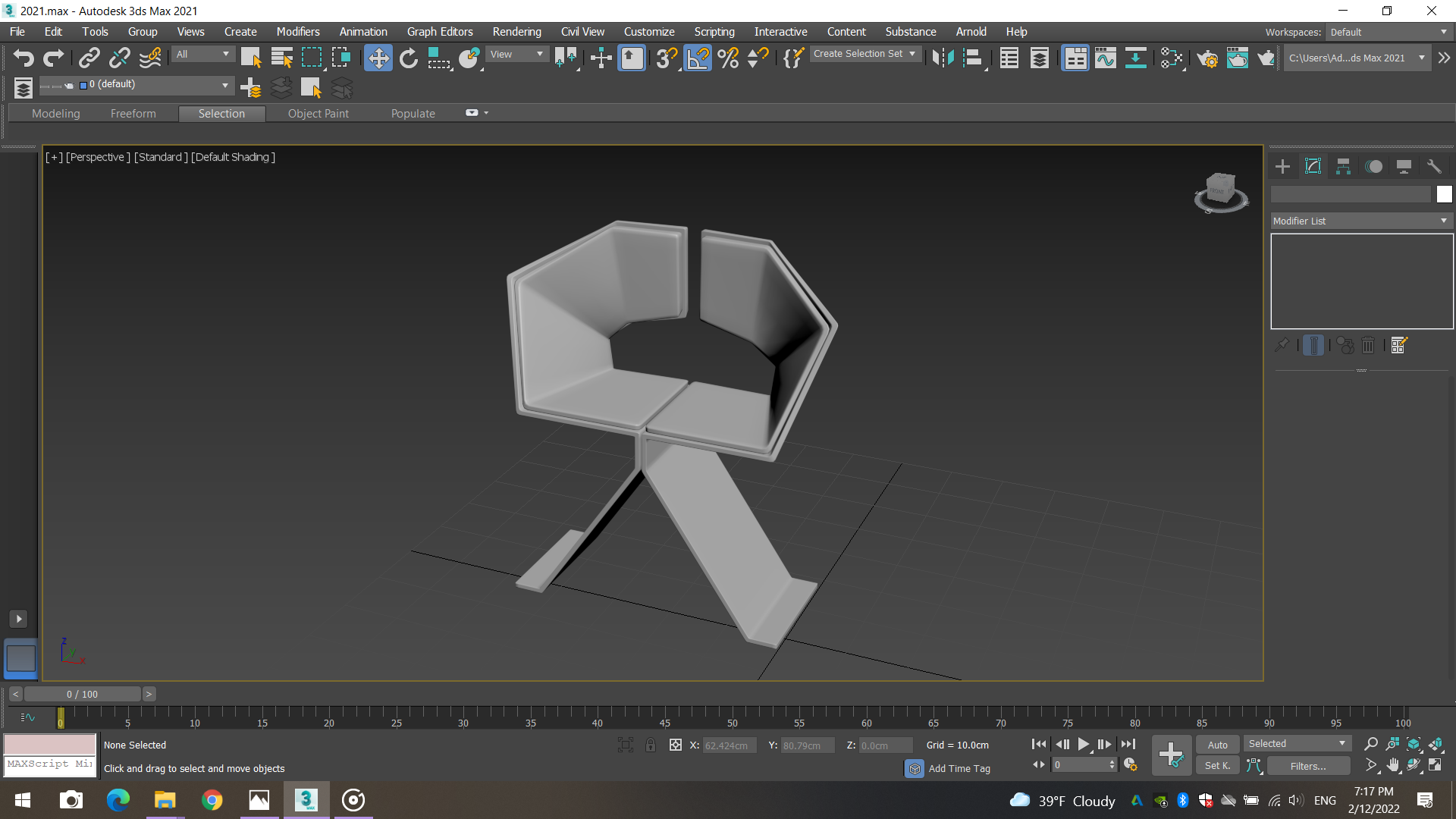Change the Workspaces Default dropdown
The image size is (1456, 819).
coord(1389,32)
